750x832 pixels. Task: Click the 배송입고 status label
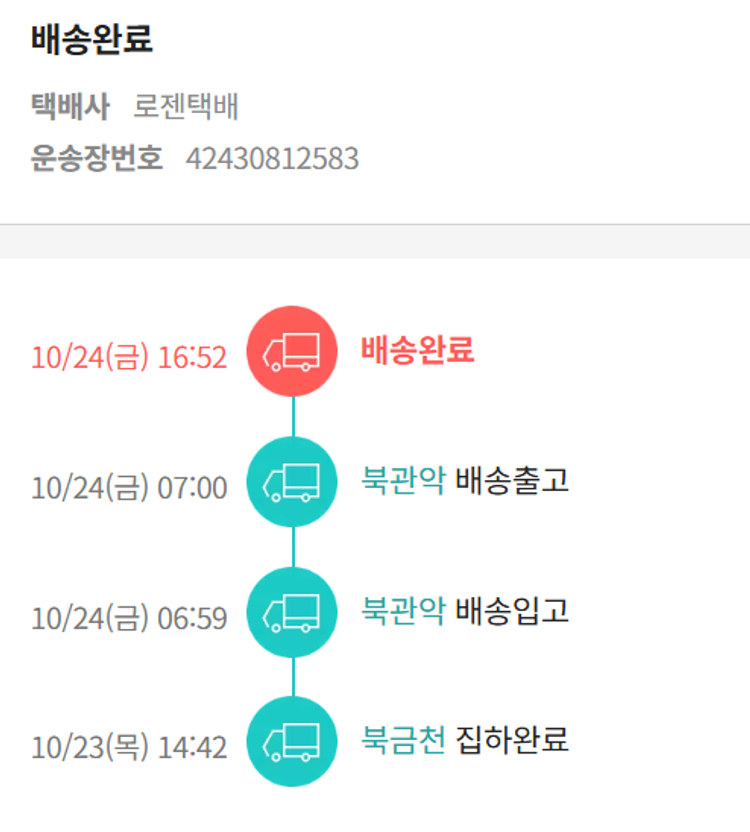pyautogui.click(x=512, y=611)
